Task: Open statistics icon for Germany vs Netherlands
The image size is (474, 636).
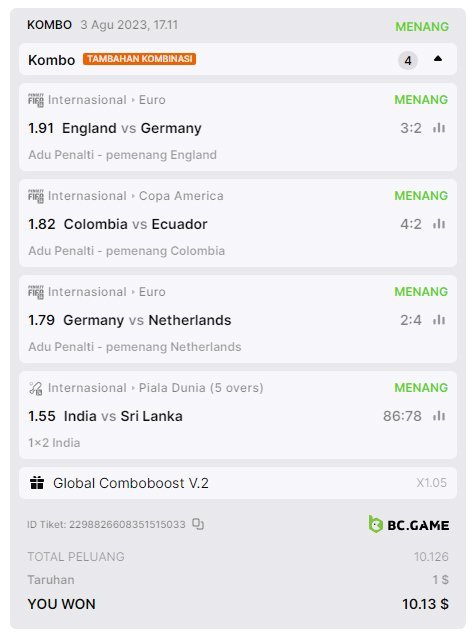Action: (439, 320)
